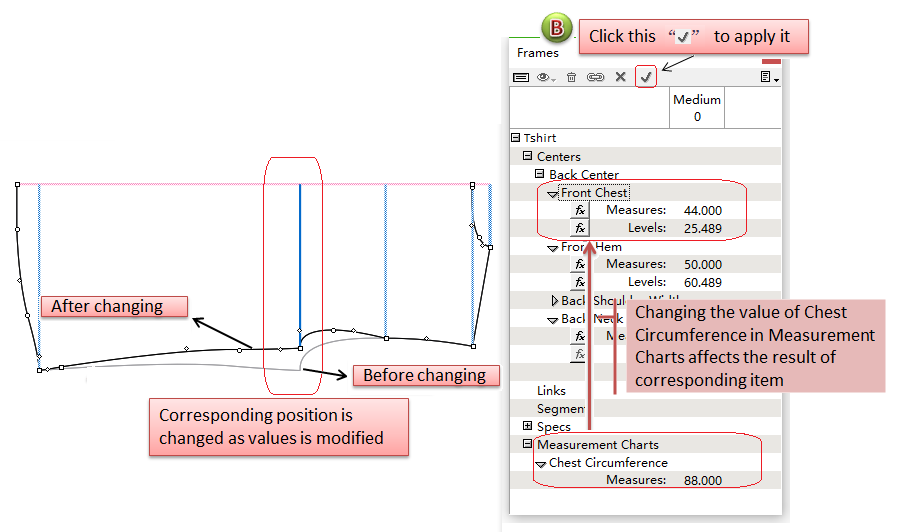The width and height of the screenshot is (902, 532).
Task: Click the apply checkmark in Frames toolbar
Action: (x=646, y=76)
